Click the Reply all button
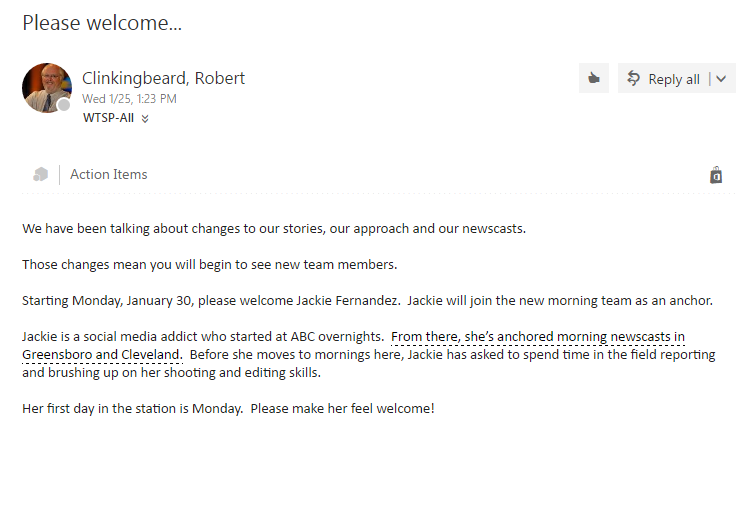The image size is (751, 528). click(x=663, y=79)
